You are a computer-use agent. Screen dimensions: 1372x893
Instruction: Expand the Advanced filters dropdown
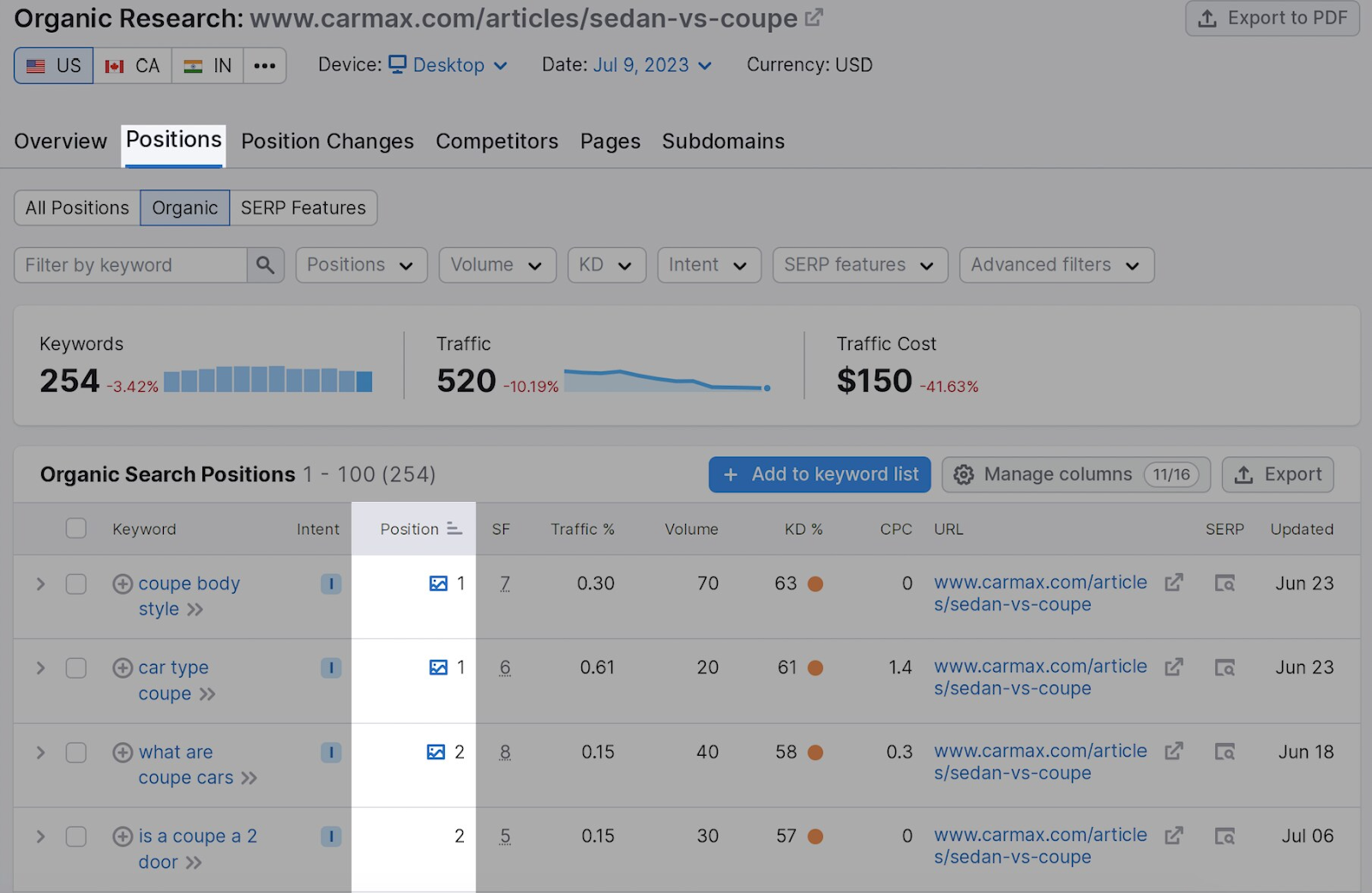point(1056,265)
